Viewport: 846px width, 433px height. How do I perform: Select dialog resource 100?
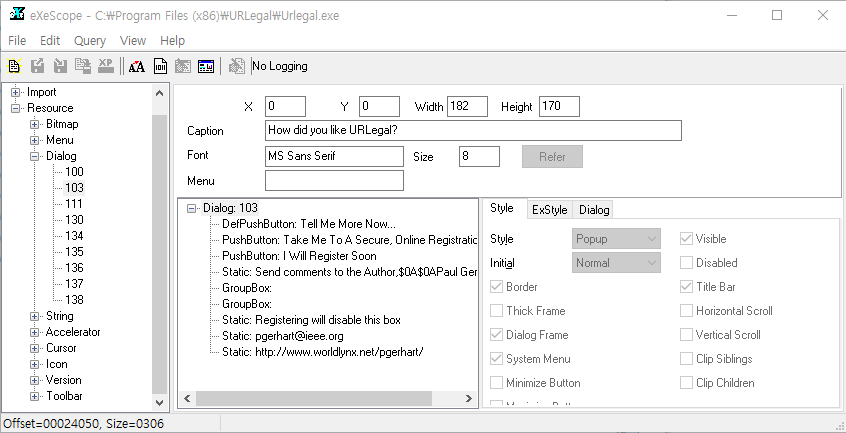click(74, 172)
